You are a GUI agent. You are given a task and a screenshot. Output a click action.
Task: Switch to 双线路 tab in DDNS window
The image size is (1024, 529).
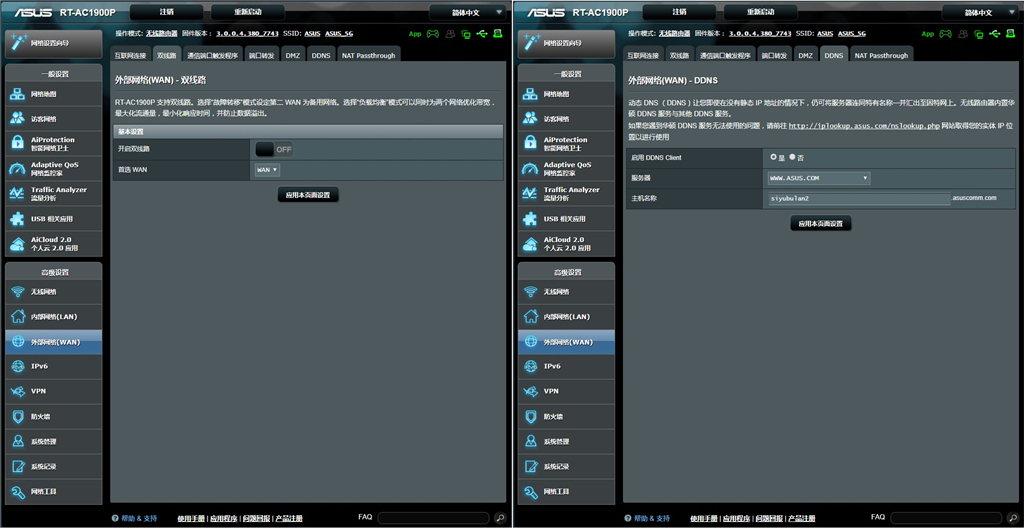[679, 56]
